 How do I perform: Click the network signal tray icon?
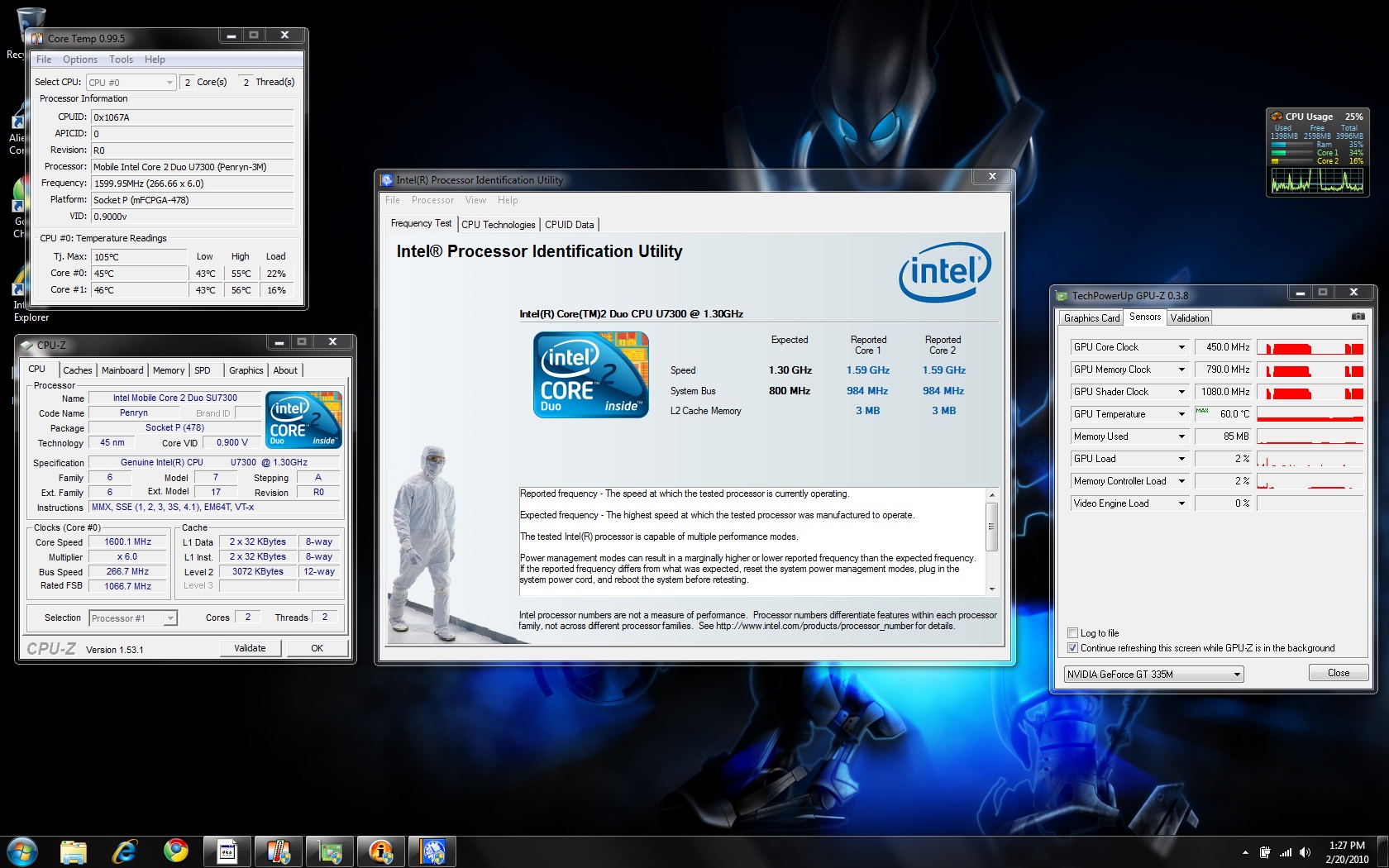click(x=1285, y=852)
